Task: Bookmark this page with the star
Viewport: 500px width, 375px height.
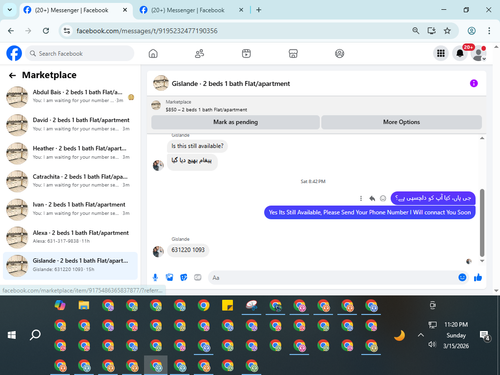Action: 447,31
